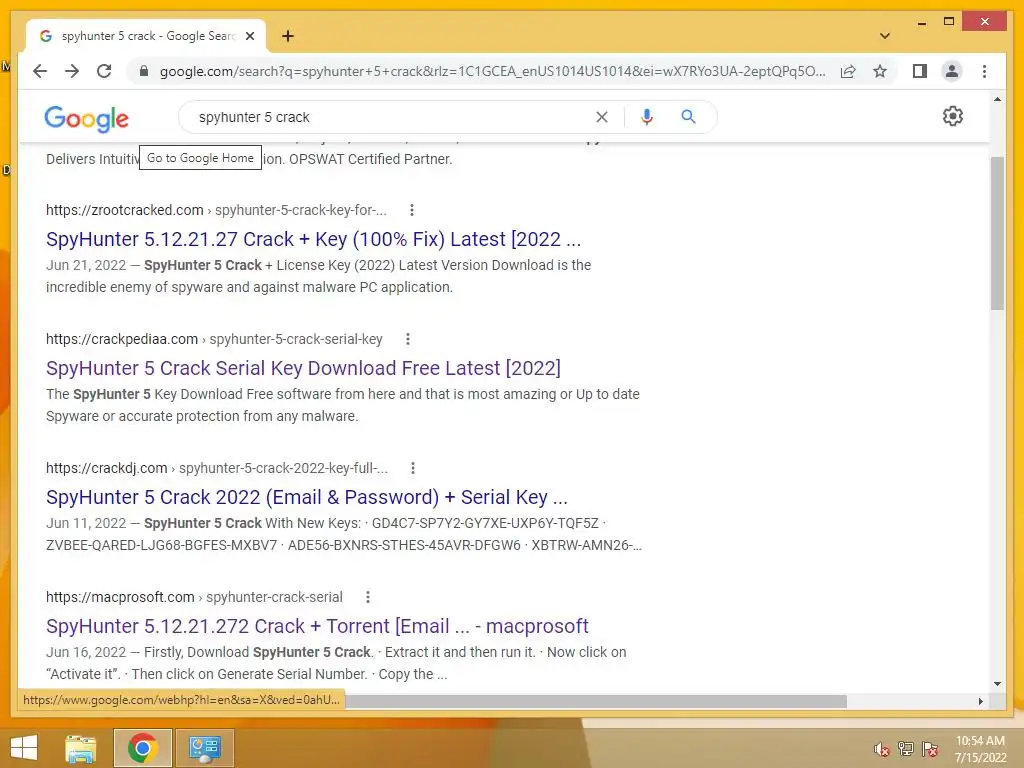Image resolution: width=1024 pixels, height=768 pixels.
Task: Click the horizontal scroll right arrow
Action: pyautogui.click(x=980, y=701)
